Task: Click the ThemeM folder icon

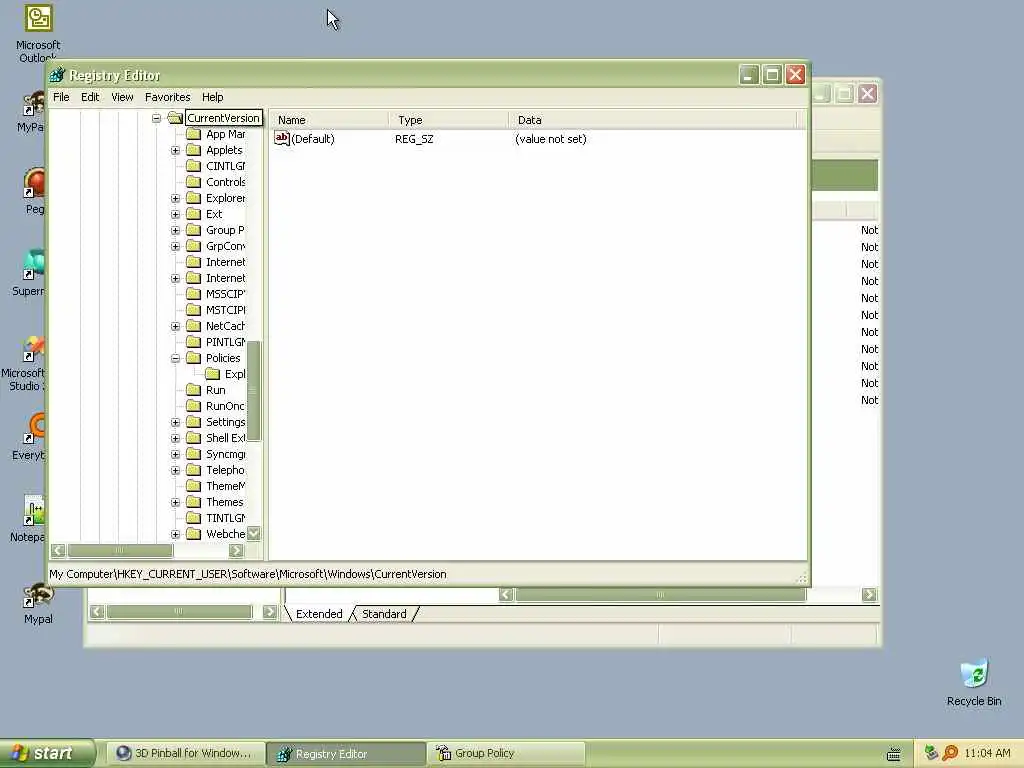Action: pos(193,486)
